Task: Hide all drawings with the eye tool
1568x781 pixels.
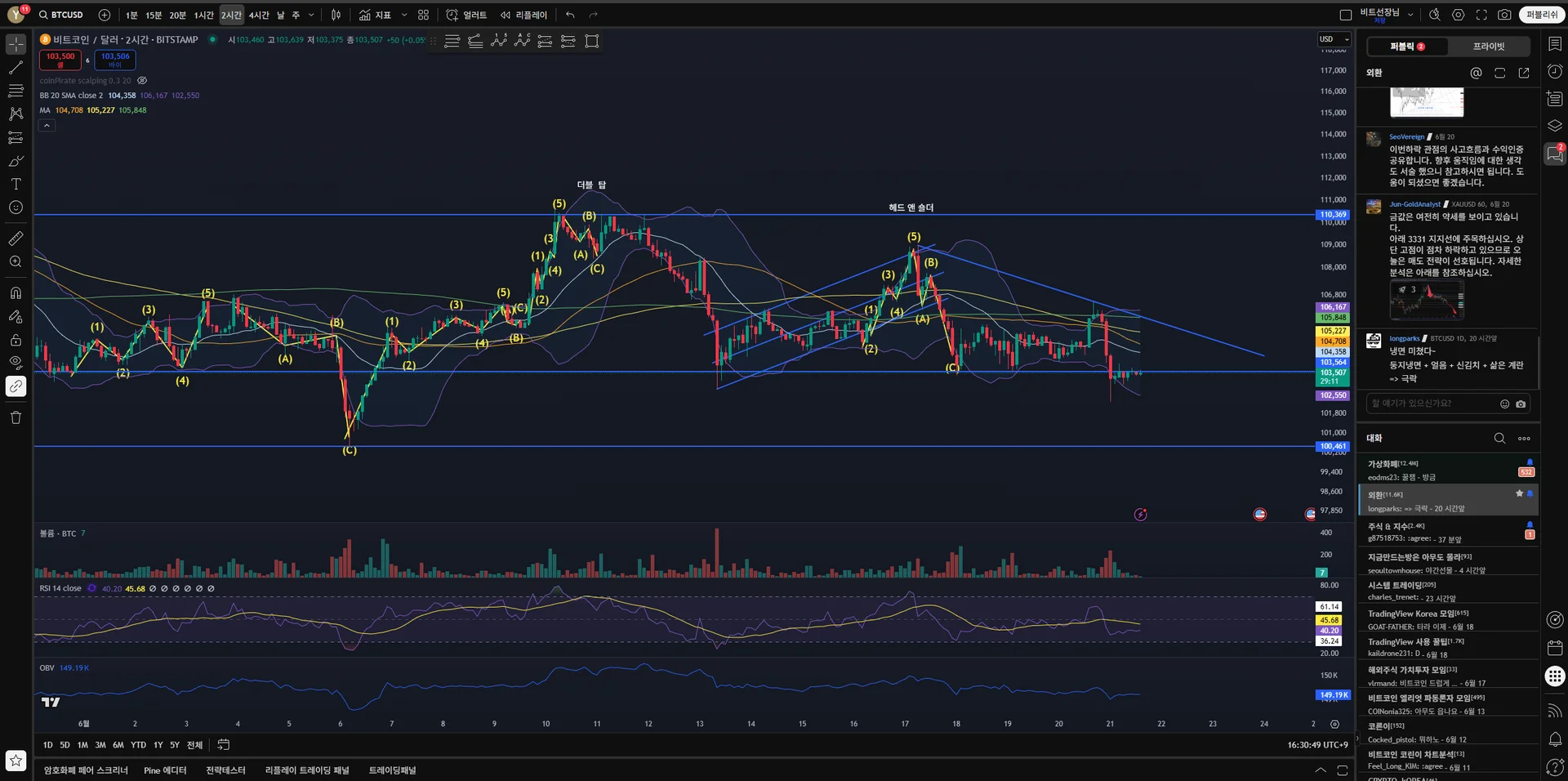Action: pos(16,363)
